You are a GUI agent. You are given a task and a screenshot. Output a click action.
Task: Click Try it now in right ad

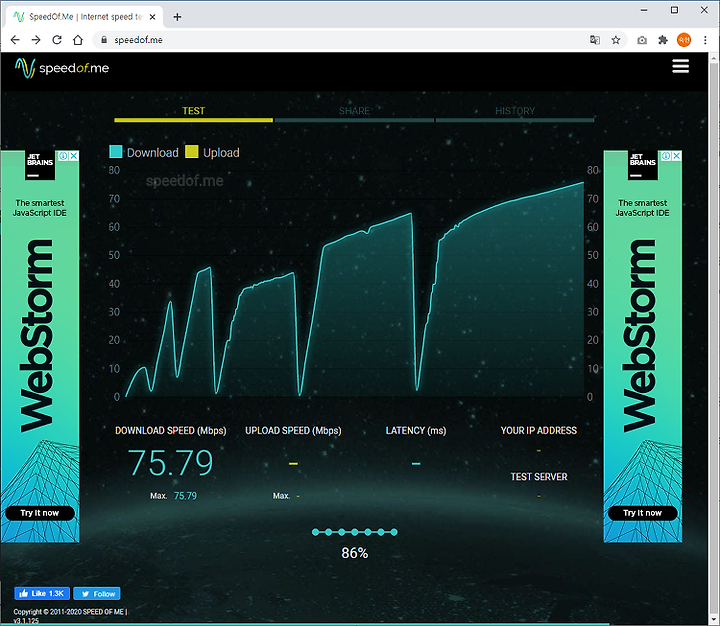click(642, 513)
